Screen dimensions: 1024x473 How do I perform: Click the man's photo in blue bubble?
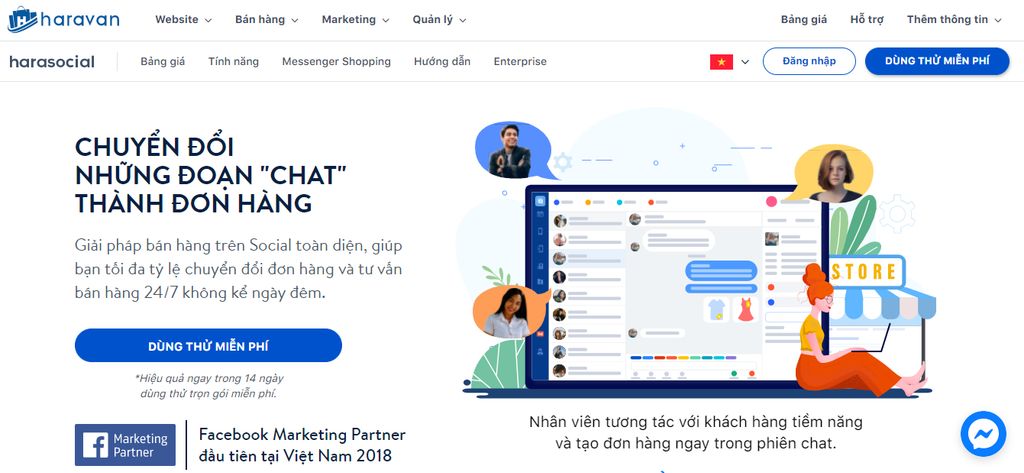511,151
